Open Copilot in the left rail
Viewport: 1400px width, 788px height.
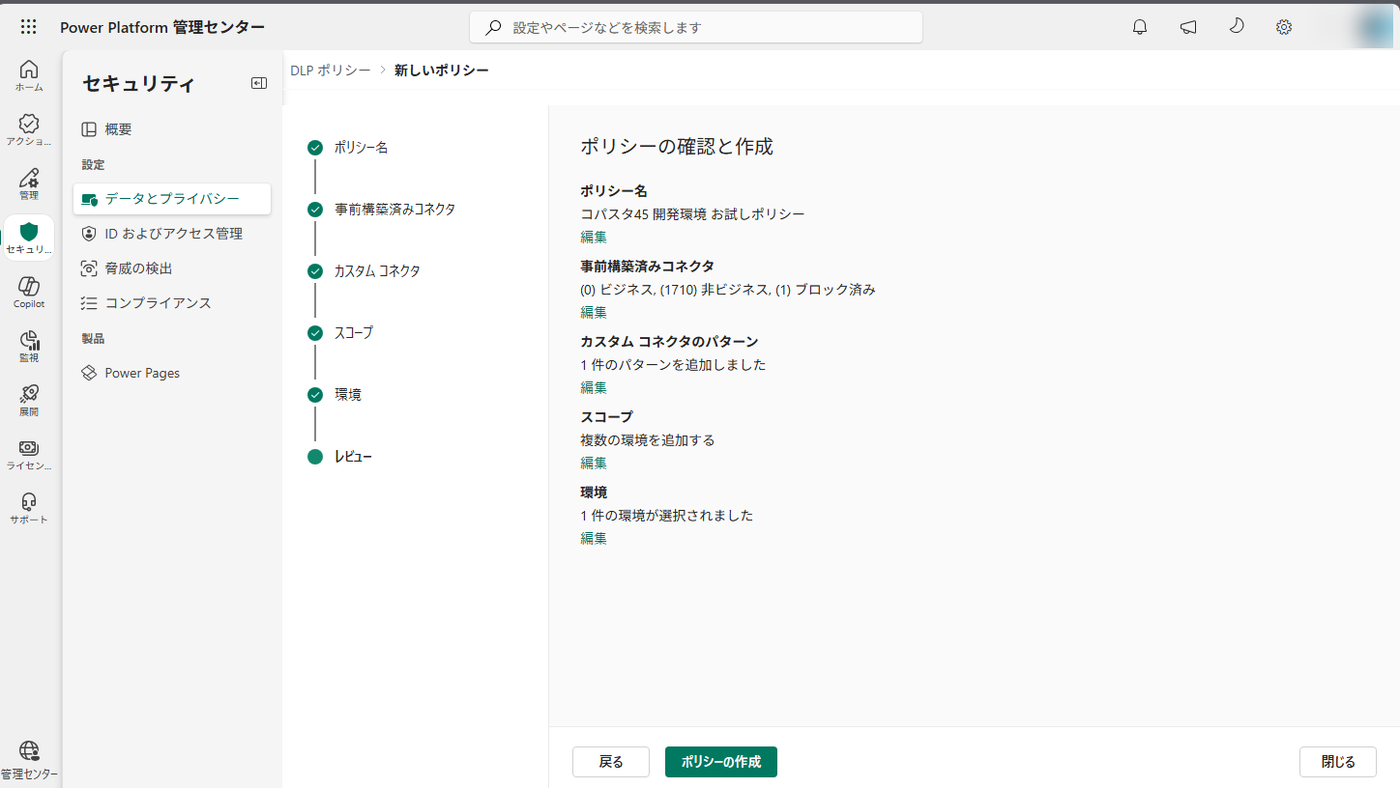point(29,292)
